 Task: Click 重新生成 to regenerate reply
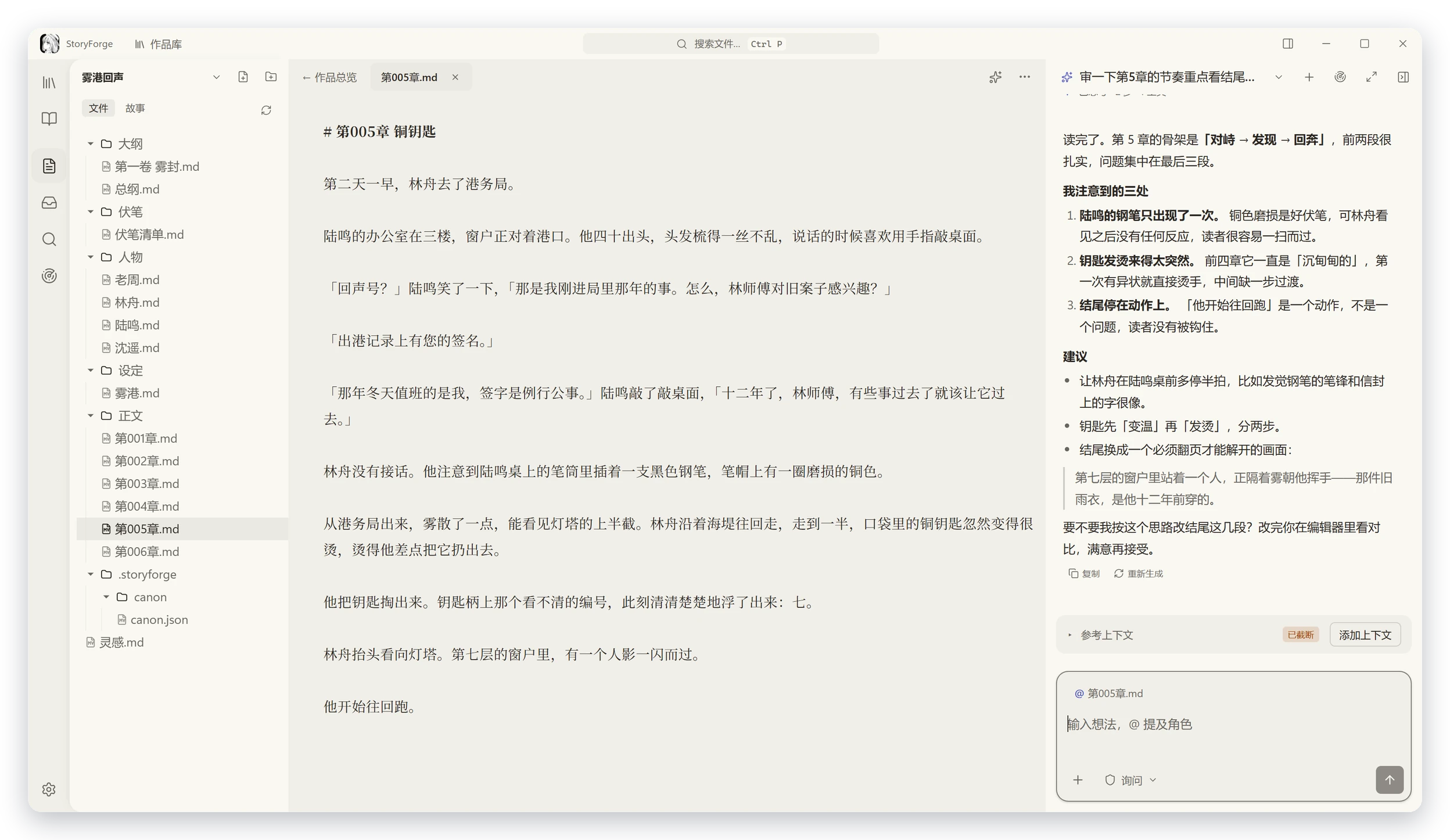click(1138, 573)
